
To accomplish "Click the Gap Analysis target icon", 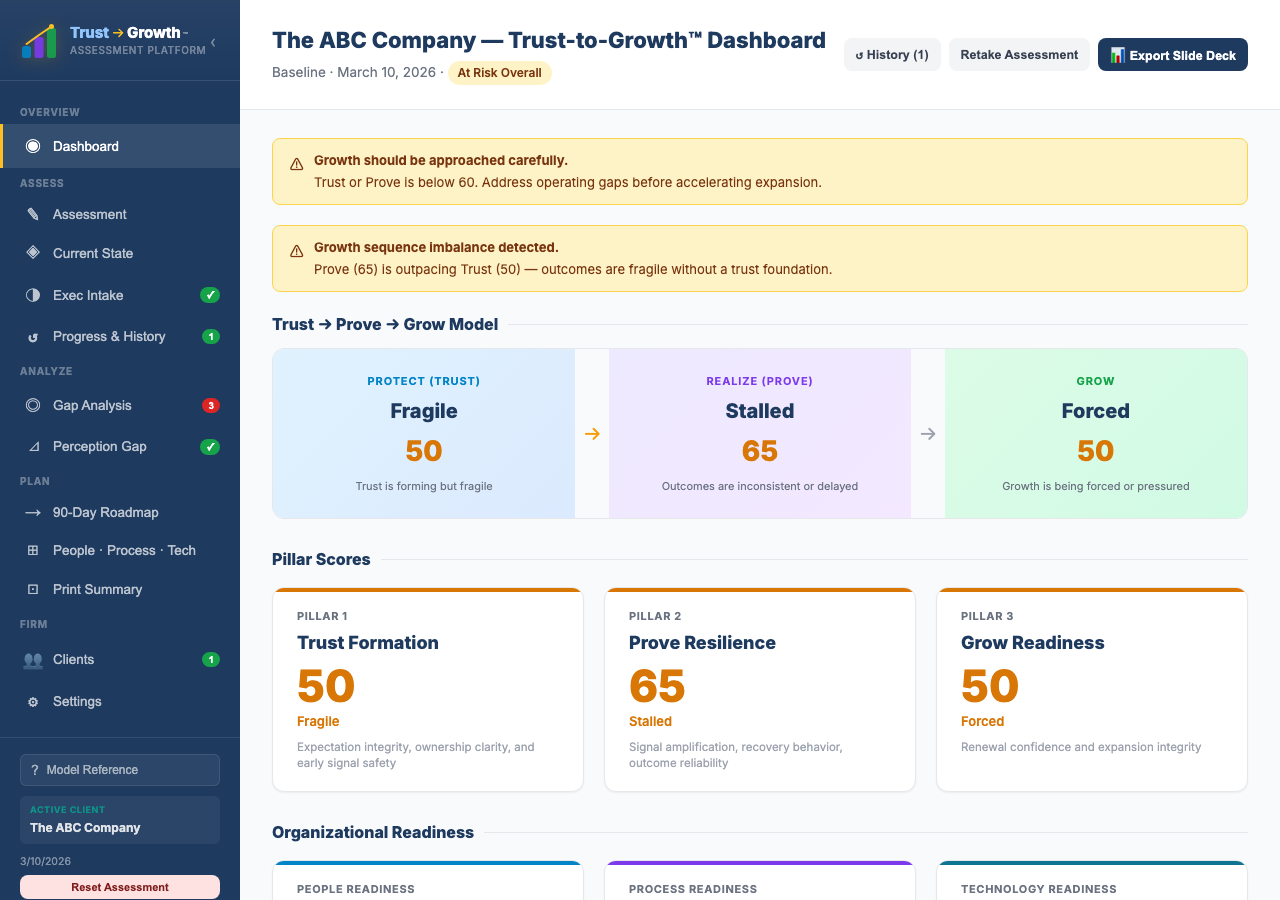I will coord(33,405).
